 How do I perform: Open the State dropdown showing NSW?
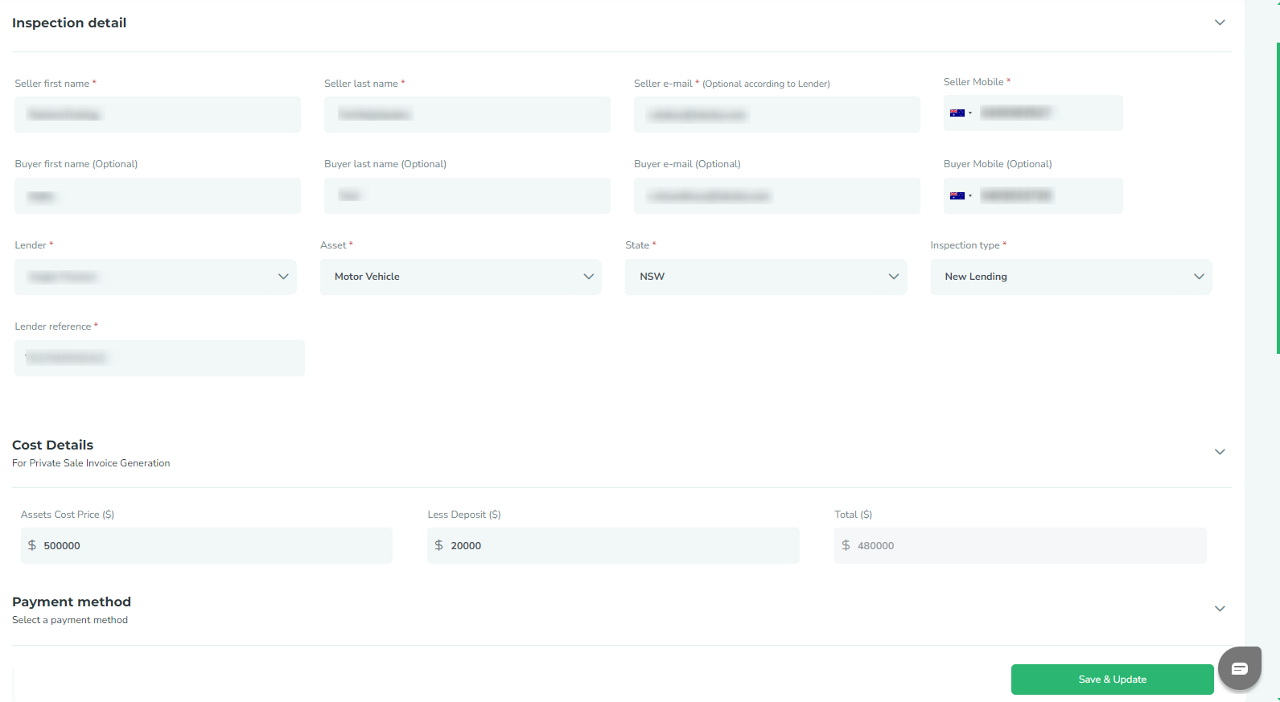765,277
